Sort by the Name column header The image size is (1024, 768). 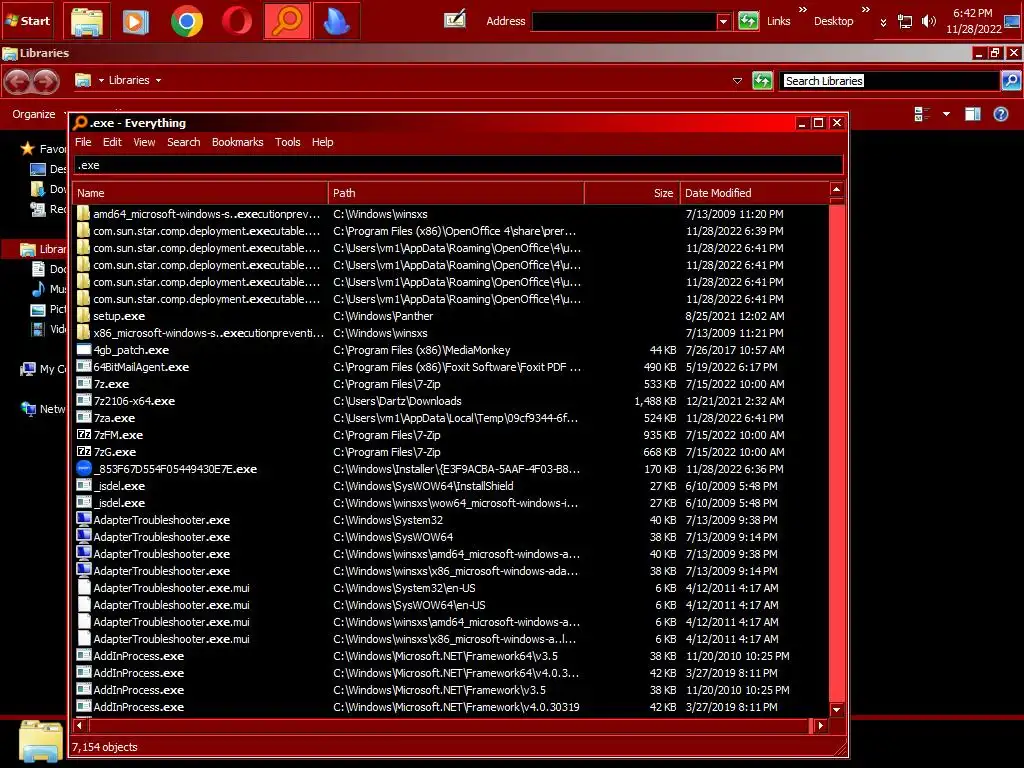click(200, 193)
